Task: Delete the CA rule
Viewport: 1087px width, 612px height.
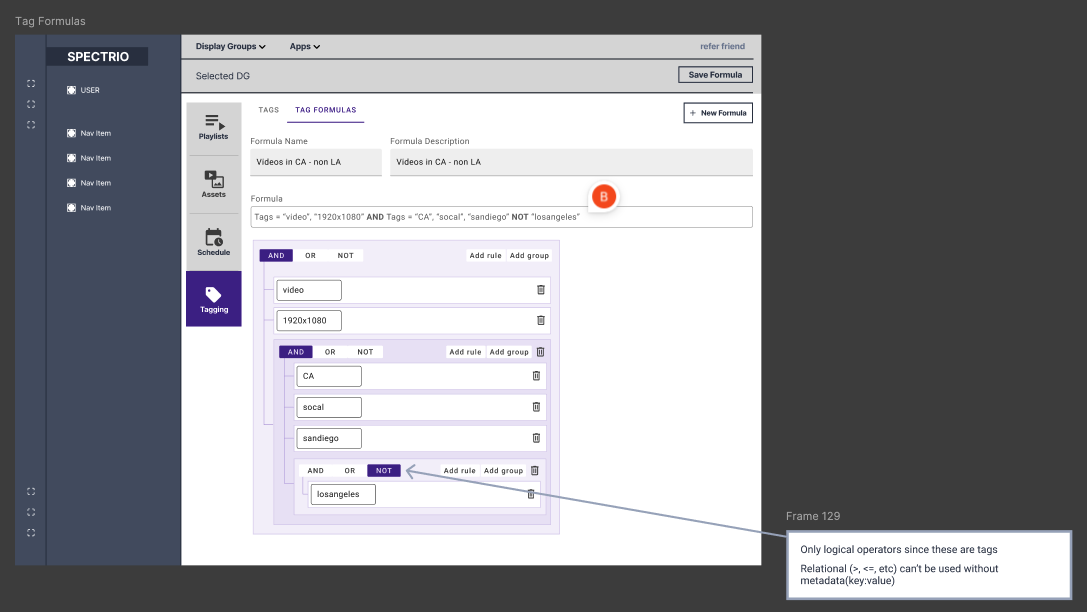Action: point(536,376)
